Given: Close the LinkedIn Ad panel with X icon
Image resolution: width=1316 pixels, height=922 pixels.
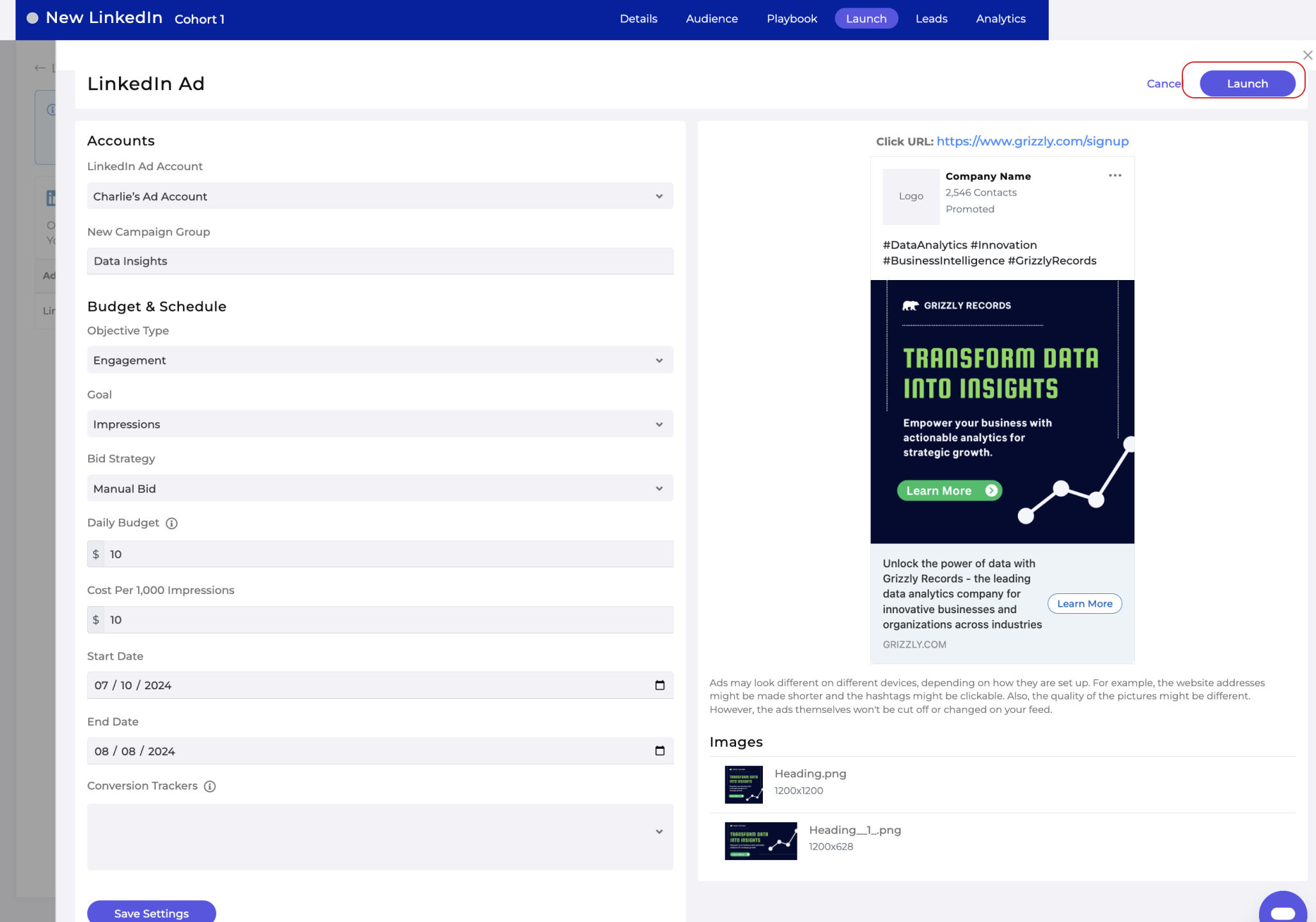Looking at the screenshot, I should [1308, 55].
